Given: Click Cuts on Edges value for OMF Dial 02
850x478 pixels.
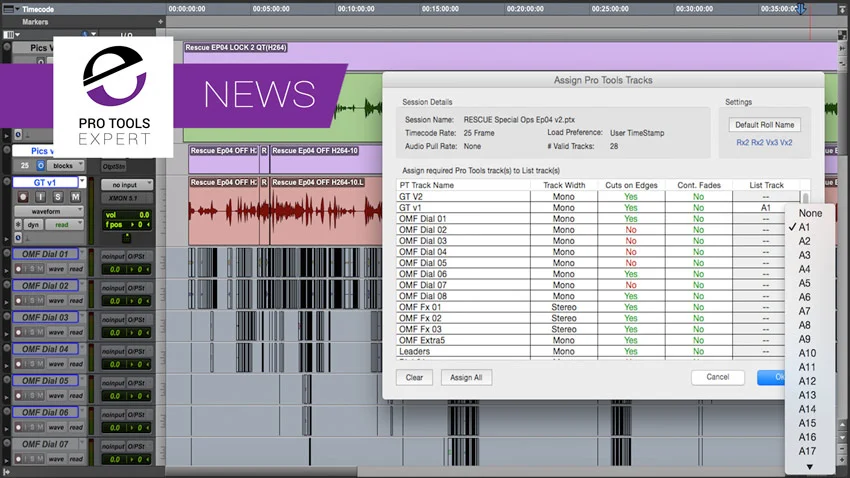Looking at the screenshot, I should [x=631, y=230].
